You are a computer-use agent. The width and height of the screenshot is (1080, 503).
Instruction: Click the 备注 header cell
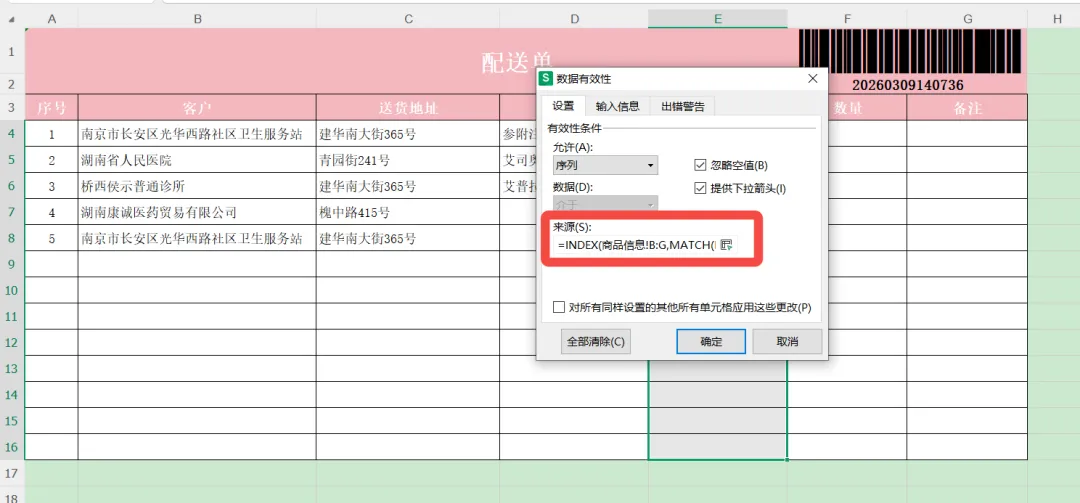(x=967, y=107)
